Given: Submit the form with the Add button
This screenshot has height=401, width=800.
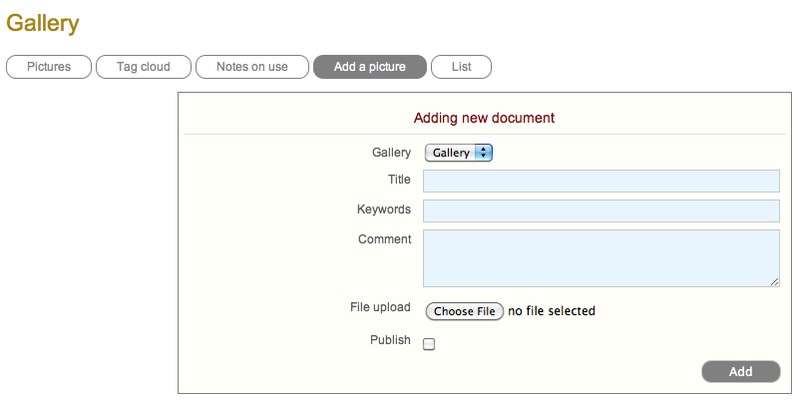Looking at the screenshot, I should point(740,372).
